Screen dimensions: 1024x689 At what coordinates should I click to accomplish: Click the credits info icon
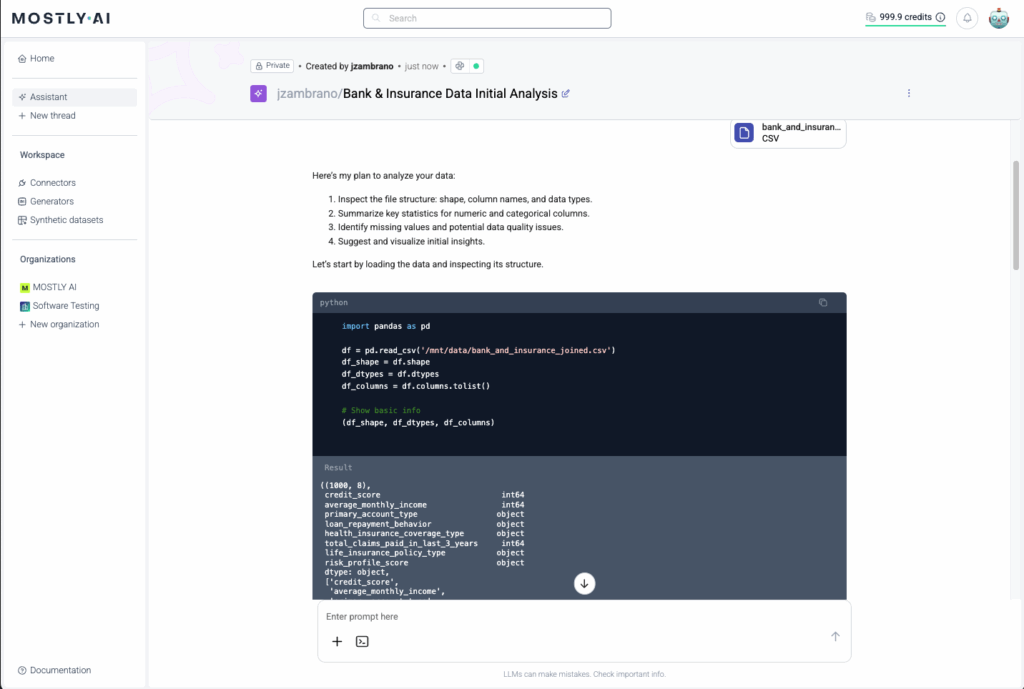pyautogui.click(x=940, y=18)
